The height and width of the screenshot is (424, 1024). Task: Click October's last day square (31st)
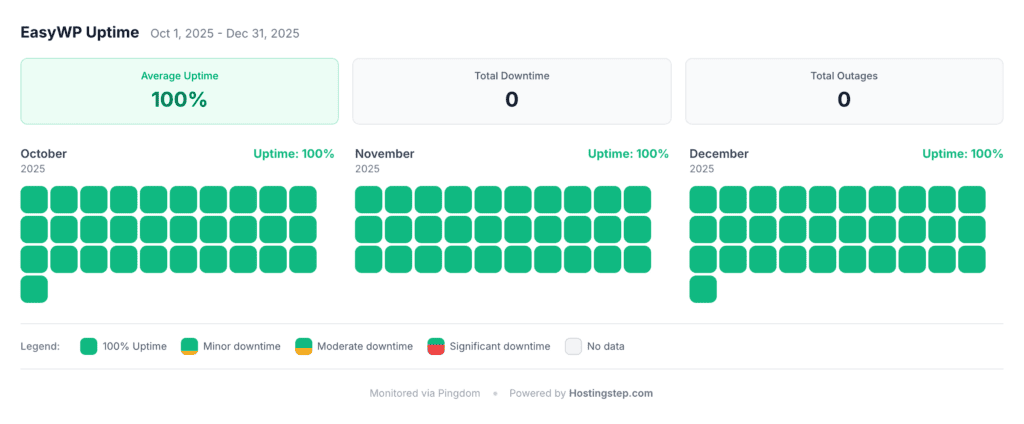pos(34,289)
